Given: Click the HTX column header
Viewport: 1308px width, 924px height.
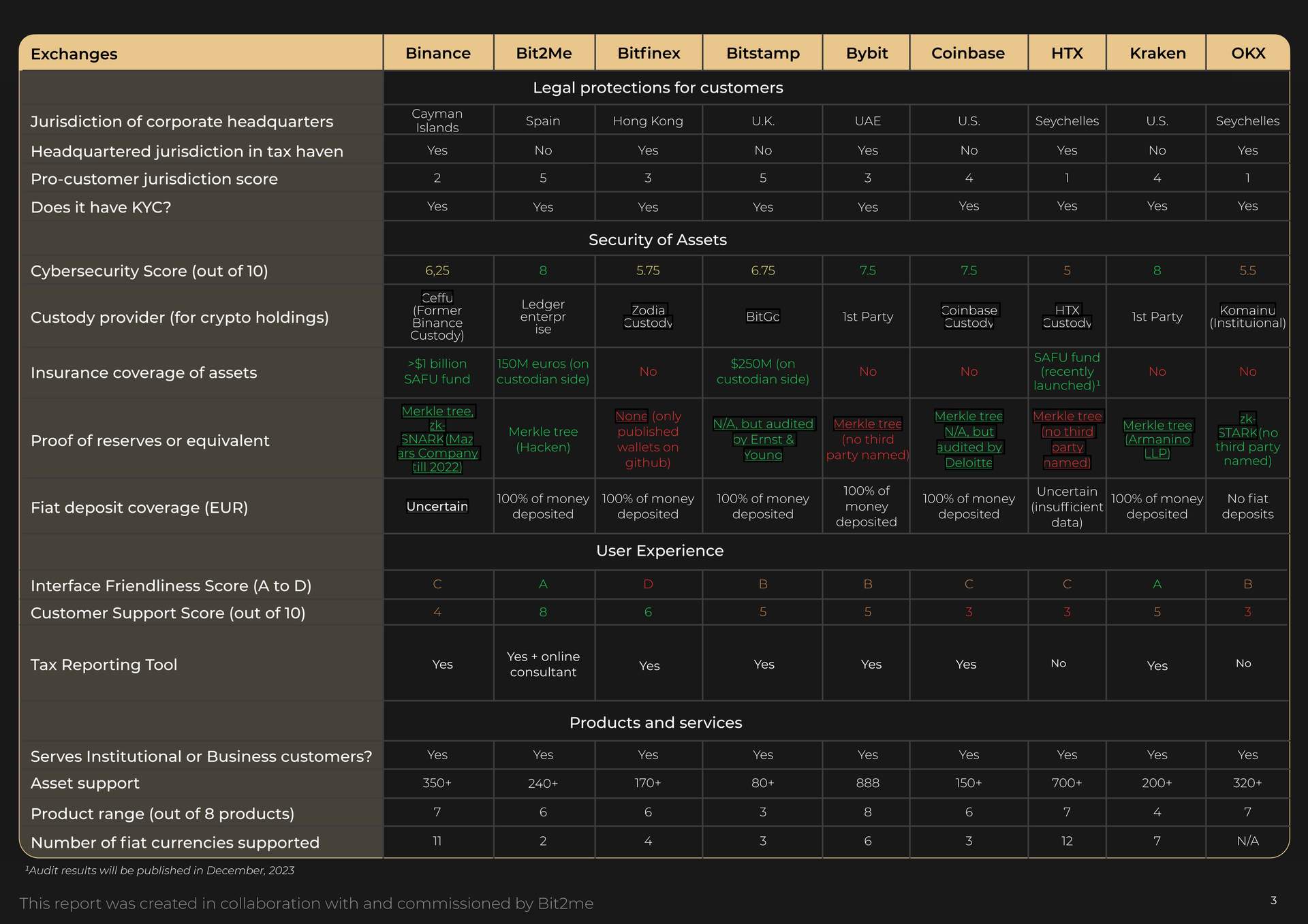Looking at the screenshot, I should coord(1067,53).
